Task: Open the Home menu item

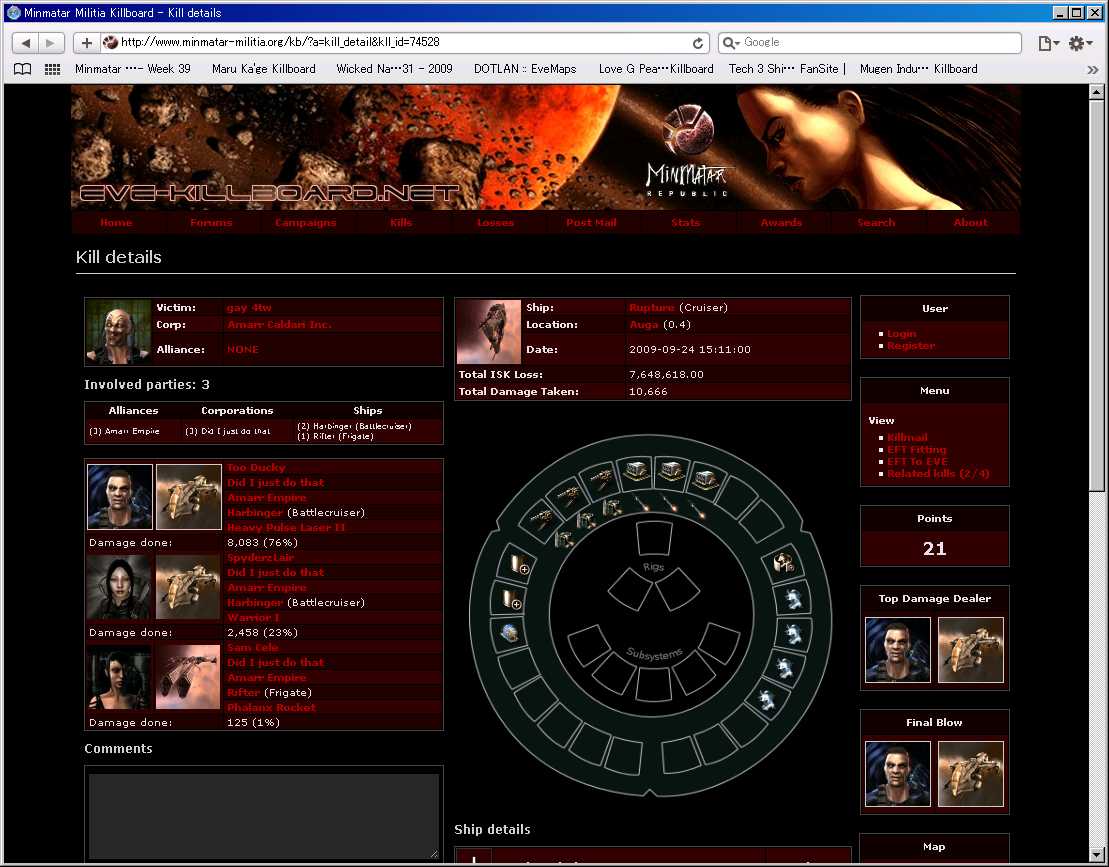Action: [x=116, y=222]
